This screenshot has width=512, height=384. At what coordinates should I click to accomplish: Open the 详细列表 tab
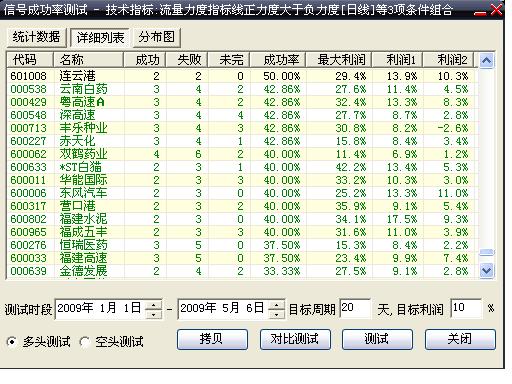click(x=100, y=37)
